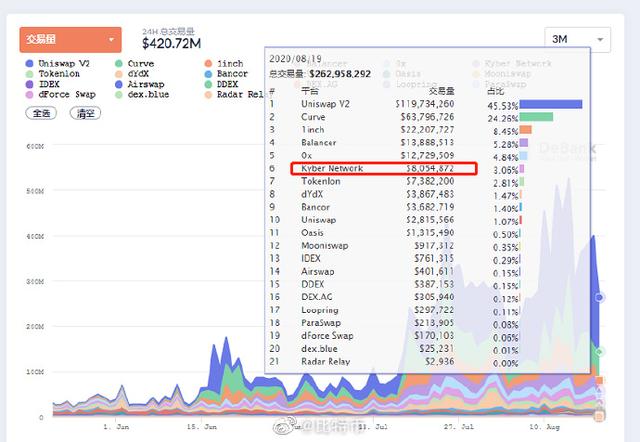The image size is (640, 442).
Task: Click tooltip date 2020/08/19
Action: pos(295,59)
